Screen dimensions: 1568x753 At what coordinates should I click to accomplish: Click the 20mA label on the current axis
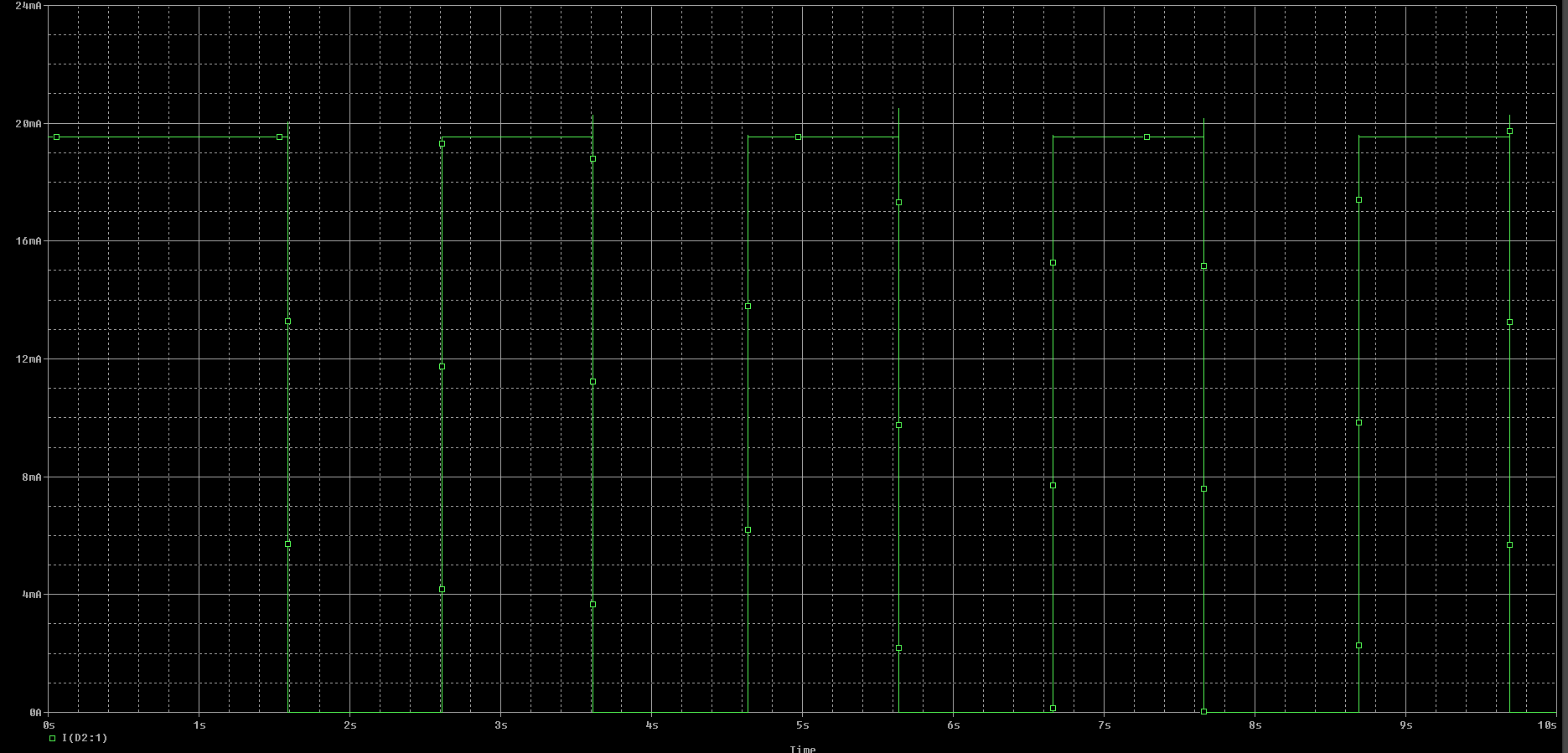click(29, 124)
